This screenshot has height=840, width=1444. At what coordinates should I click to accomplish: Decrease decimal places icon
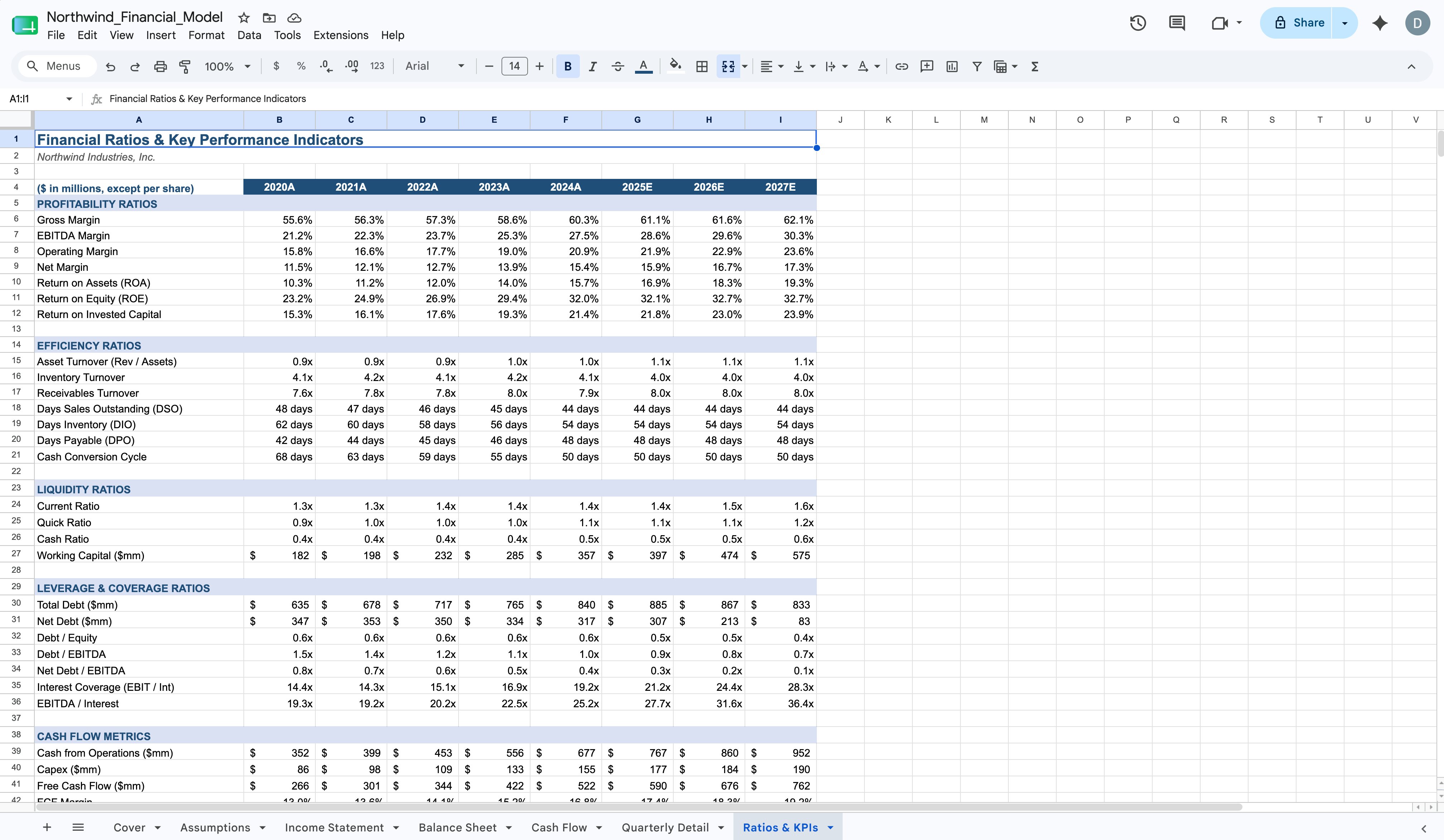click(x=326, y=67)
